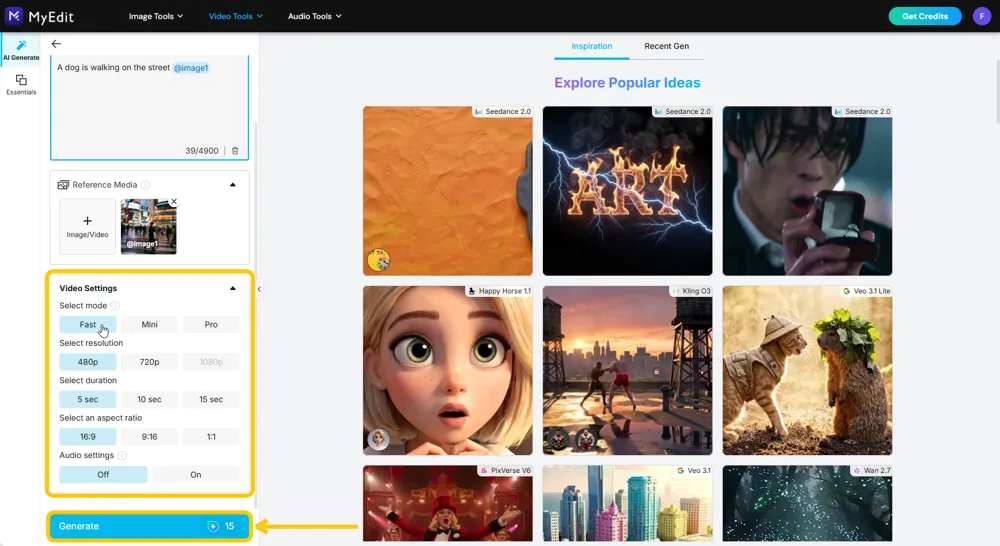The width and height of the screenshot is (1000, 546).
Task: Open the Veo 3.1 colorful city card
Action: coord(628,503)
